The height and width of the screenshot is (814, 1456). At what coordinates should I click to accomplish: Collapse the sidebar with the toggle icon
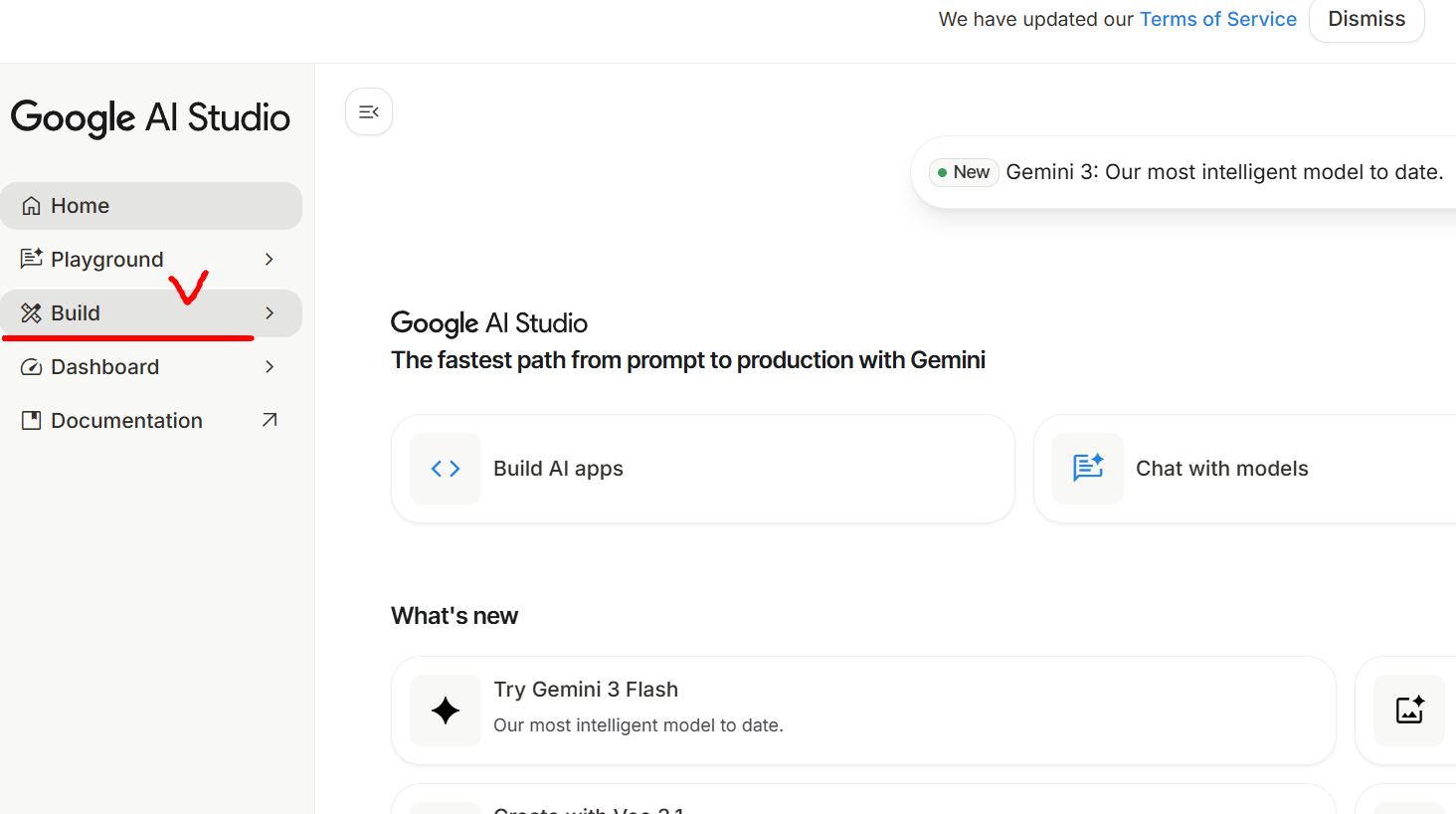point(369,112)
